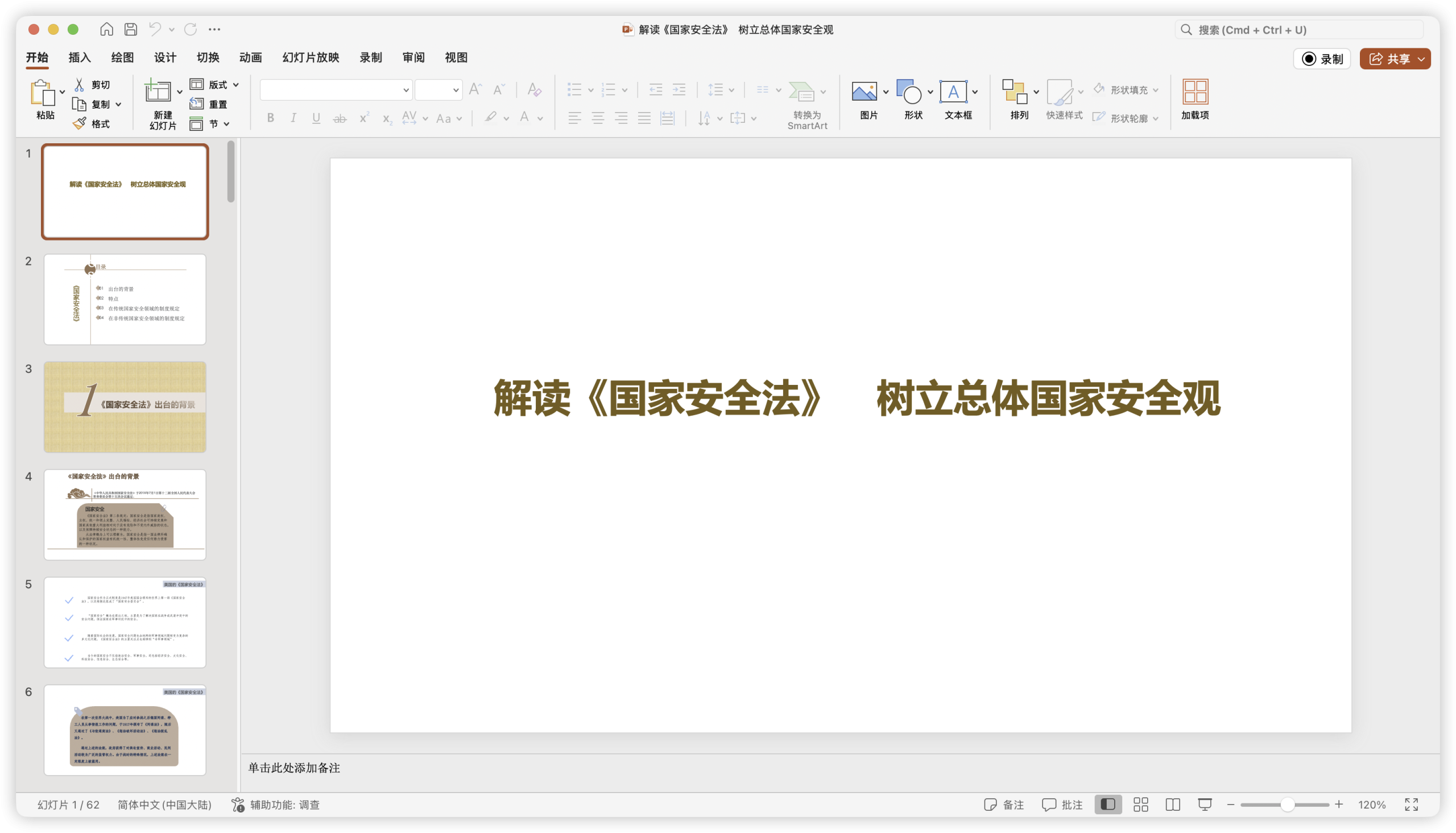Click the Home icon in title bar

click(x=106, y=29)
